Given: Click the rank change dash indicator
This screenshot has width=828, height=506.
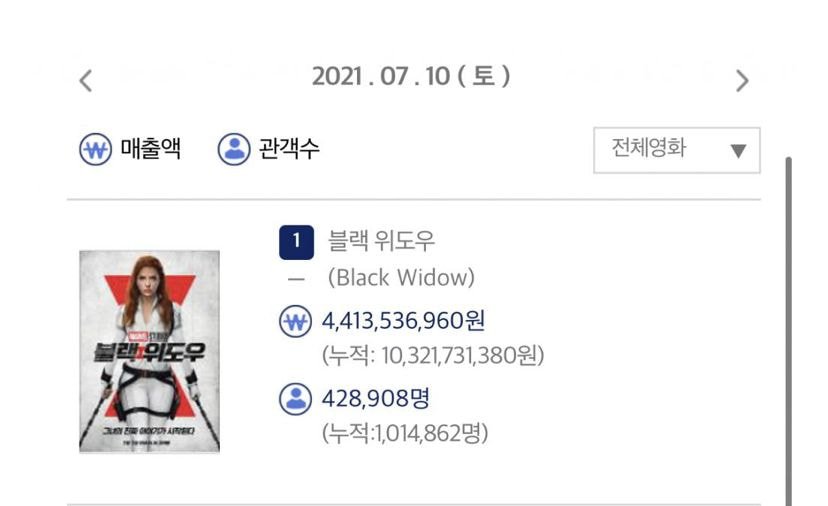Looking at the screenshot, I should [296, 279].
